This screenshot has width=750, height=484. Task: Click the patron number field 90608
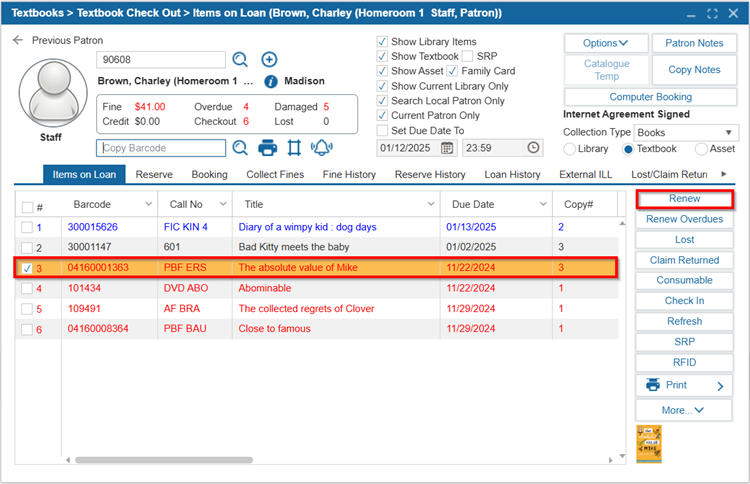[x=161, y=60]
